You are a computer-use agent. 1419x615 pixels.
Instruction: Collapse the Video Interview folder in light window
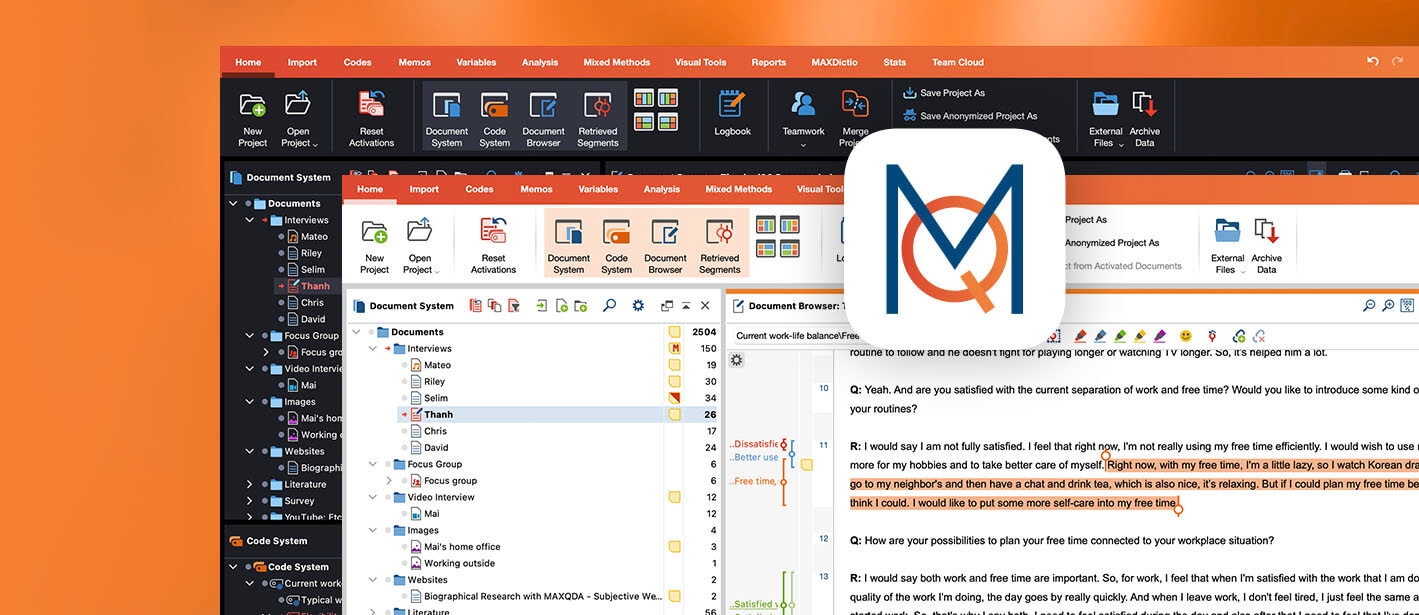(x=372, y=497)
